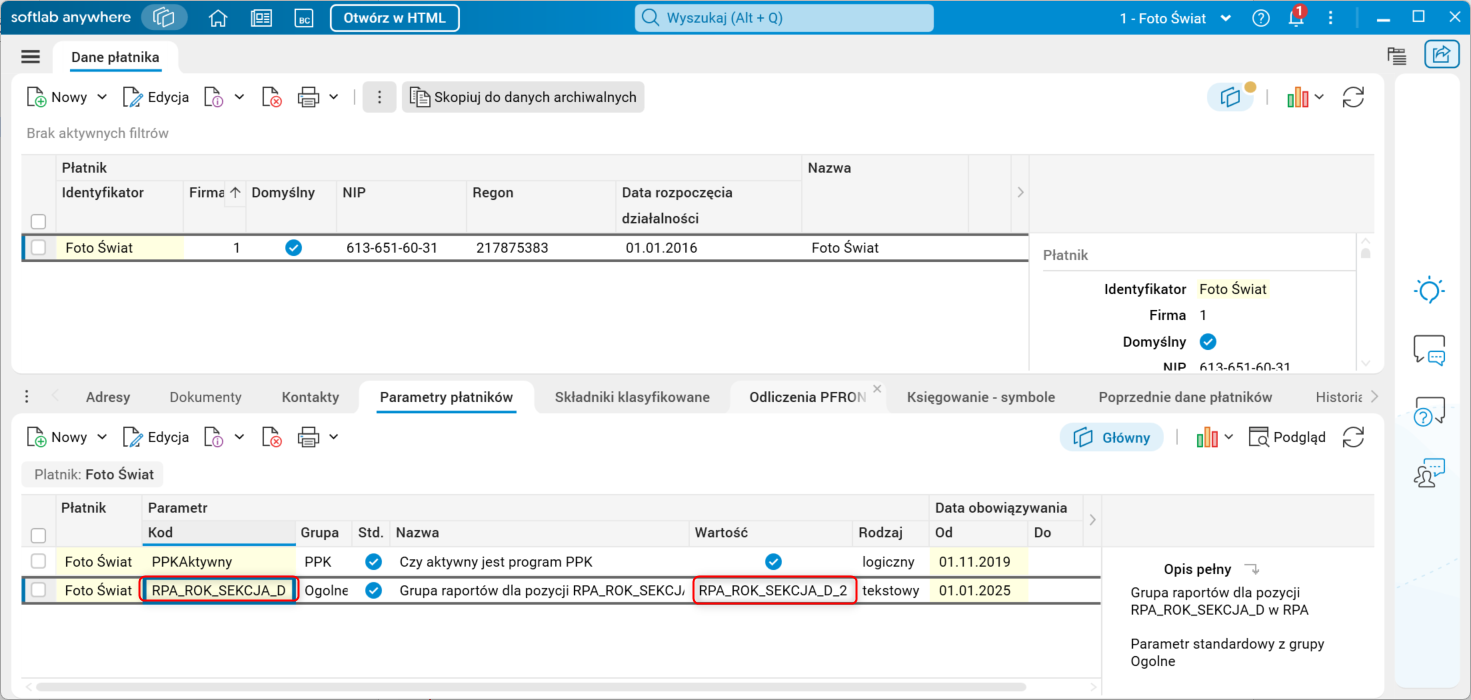Tick the PPKAktywny row checkbox
Screen dimensions: 1471x700
pos(38,561)
